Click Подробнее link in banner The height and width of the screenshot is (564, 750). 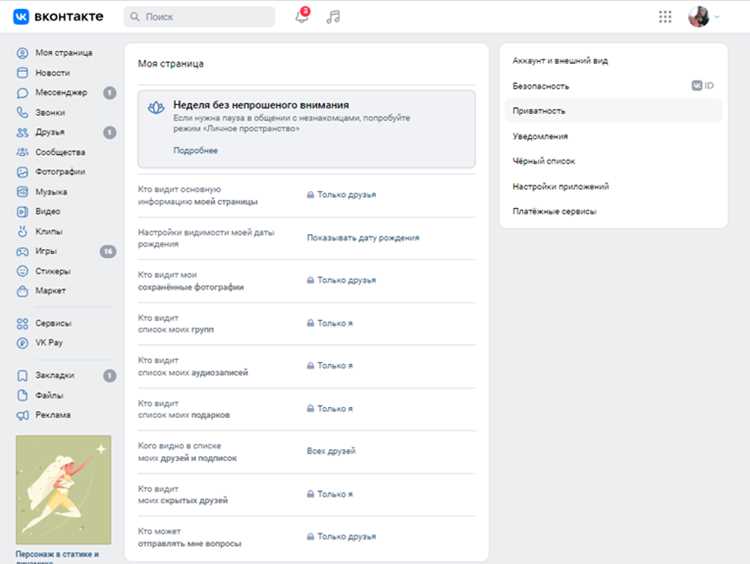(x=195, y=150)
